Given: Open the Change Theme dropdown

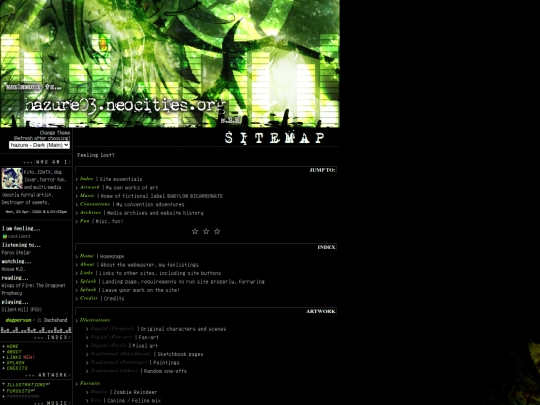Looking at the screenshot, I should (39, 145).
